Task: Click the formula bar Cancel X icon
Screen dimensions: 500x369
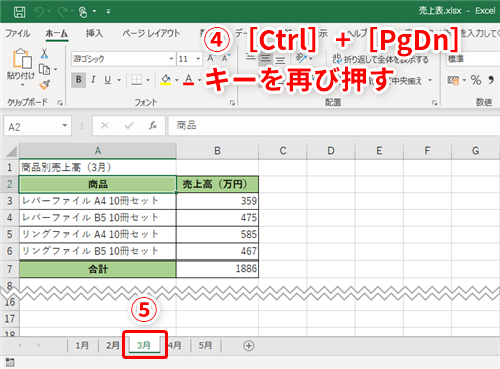Action: point(105,126)
